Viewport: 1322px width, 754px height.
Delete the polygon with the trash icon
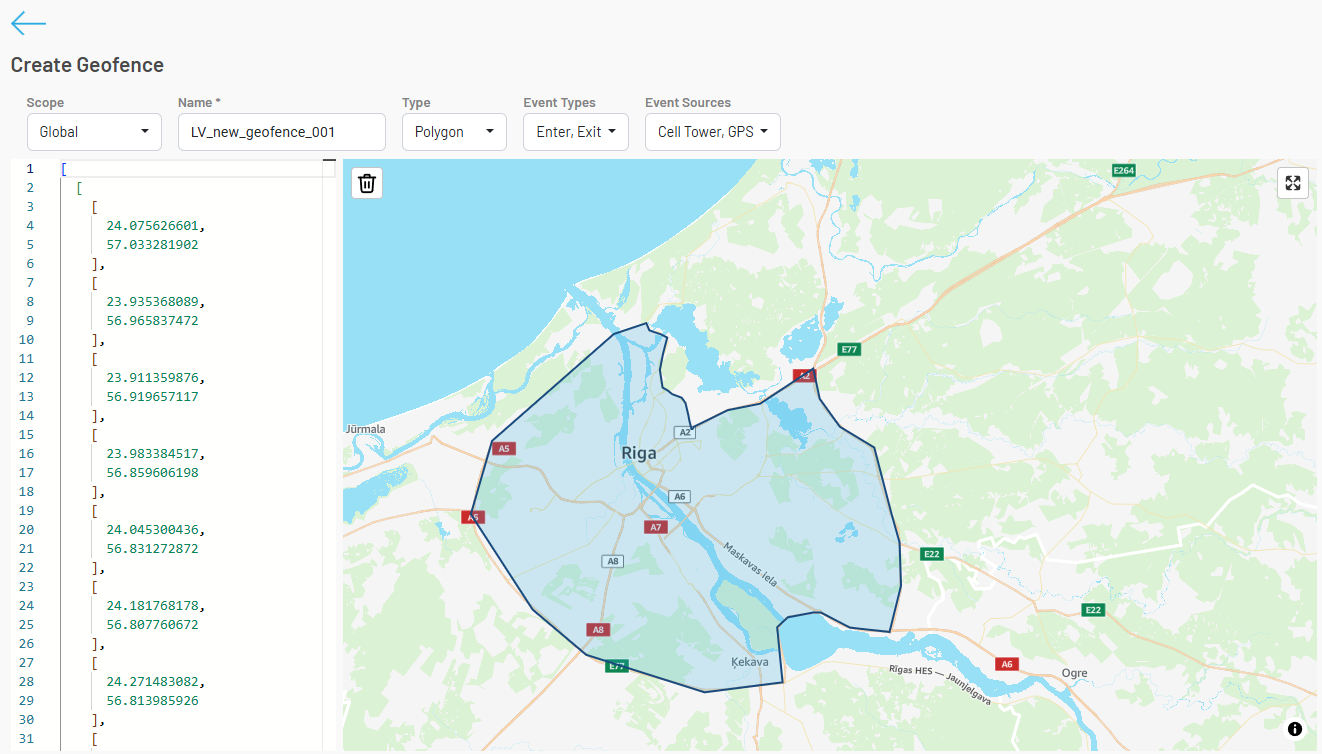(x=367, y=183)
